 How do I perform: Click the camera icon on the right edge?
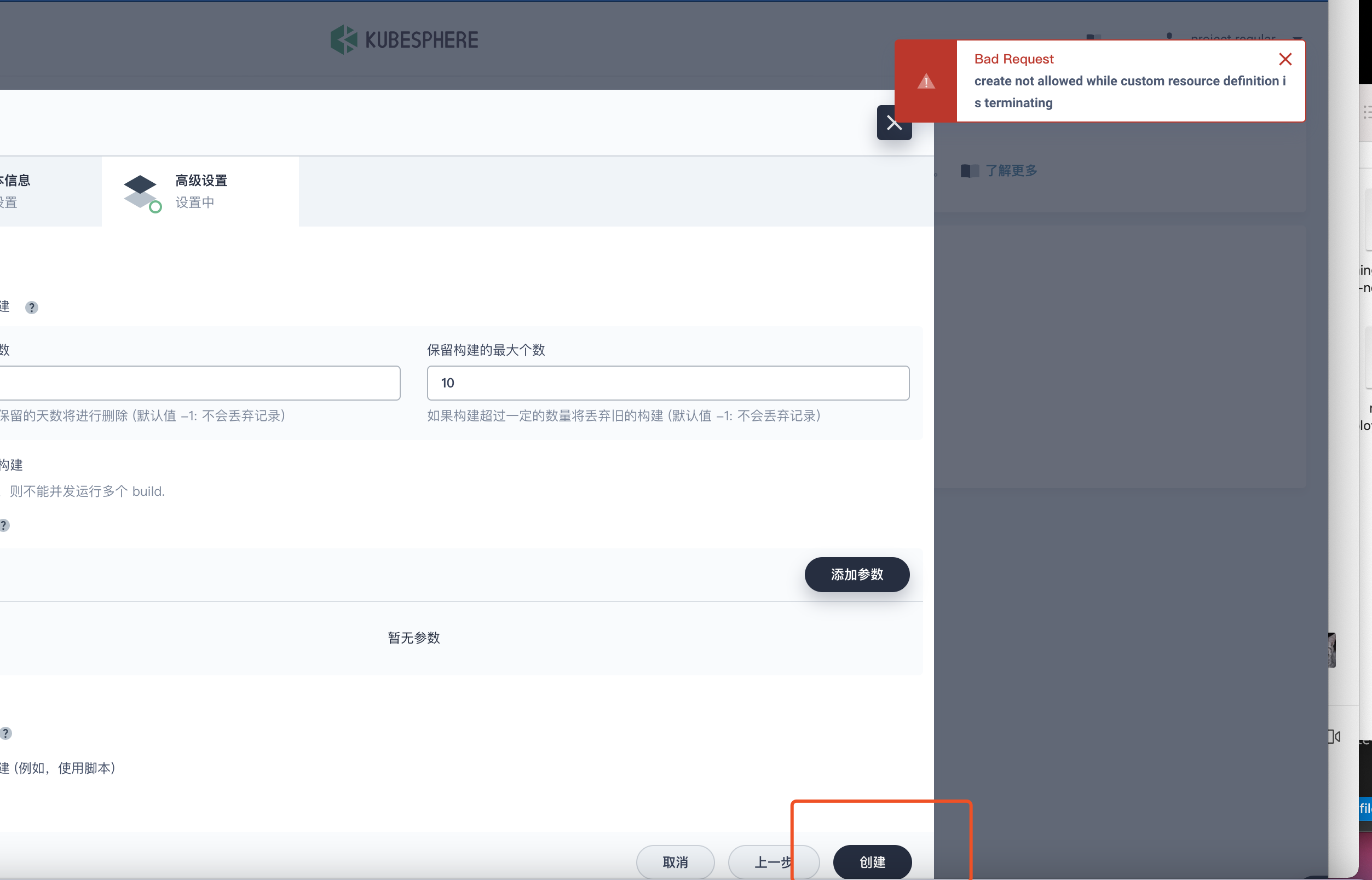pyautogui.click(x=1335, y=737)
